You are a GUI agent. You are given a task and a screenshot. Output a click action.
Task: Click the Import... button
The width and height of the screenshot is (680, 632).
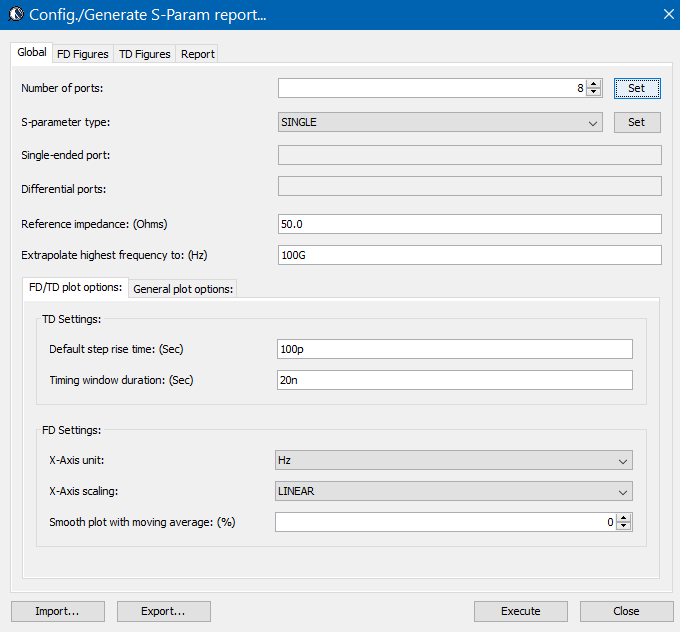(x=57, y=611)
